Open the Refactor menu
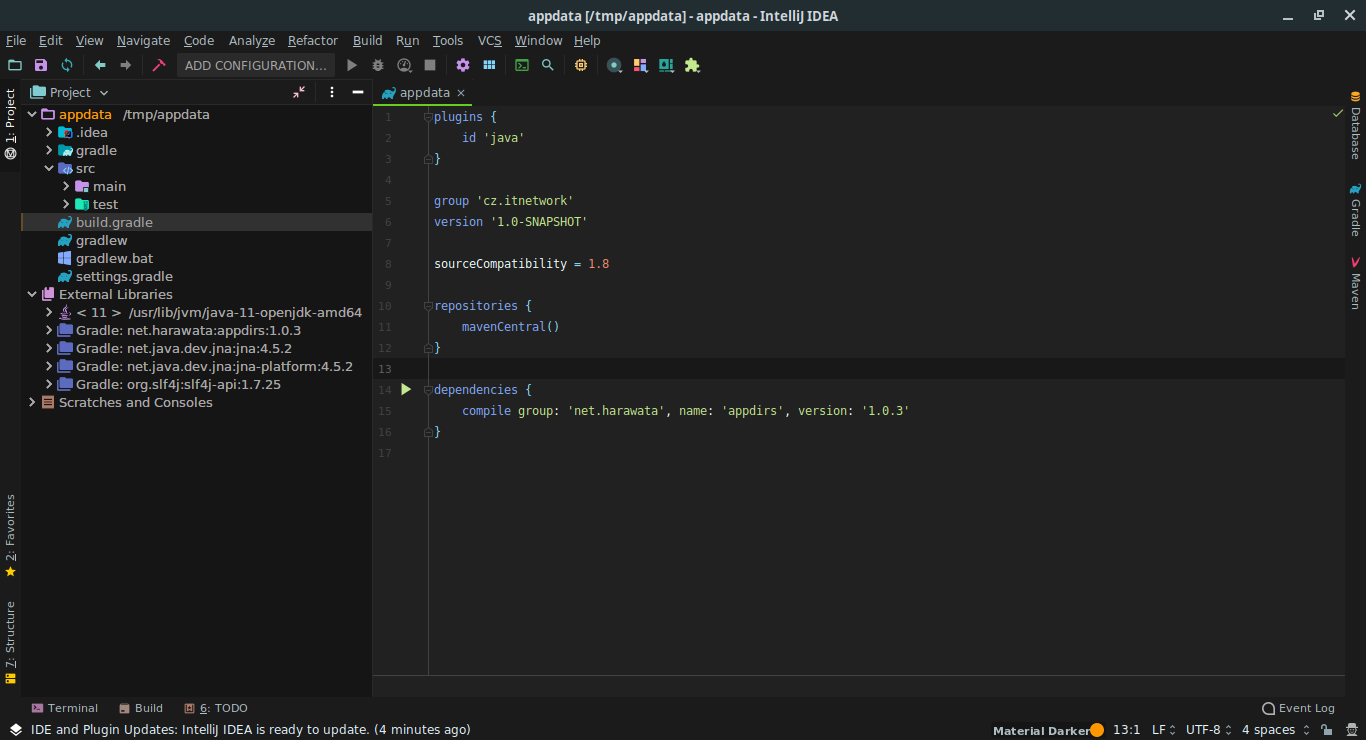 pyautogui.click(x=312, y=40)
